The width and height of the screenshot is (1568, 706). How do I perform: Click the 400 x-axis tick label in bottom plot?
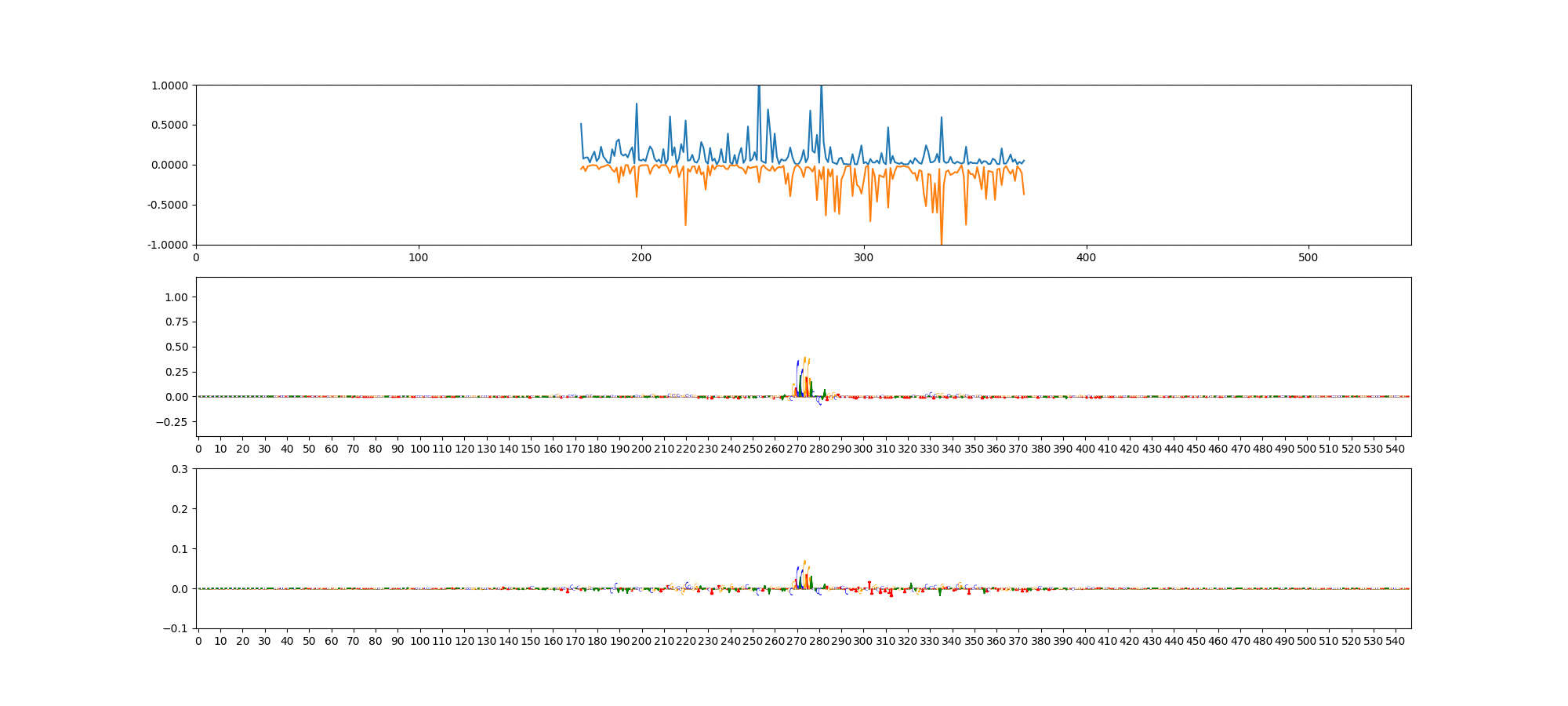point(1085,641)
